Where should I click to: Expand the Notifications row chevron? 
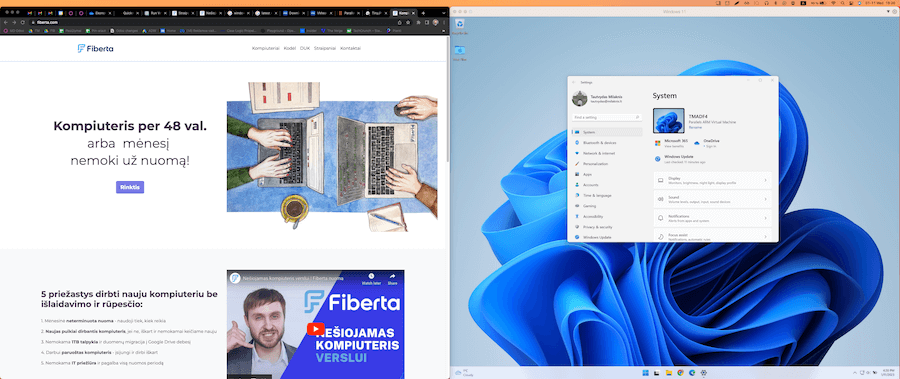[x=765, y=218]
